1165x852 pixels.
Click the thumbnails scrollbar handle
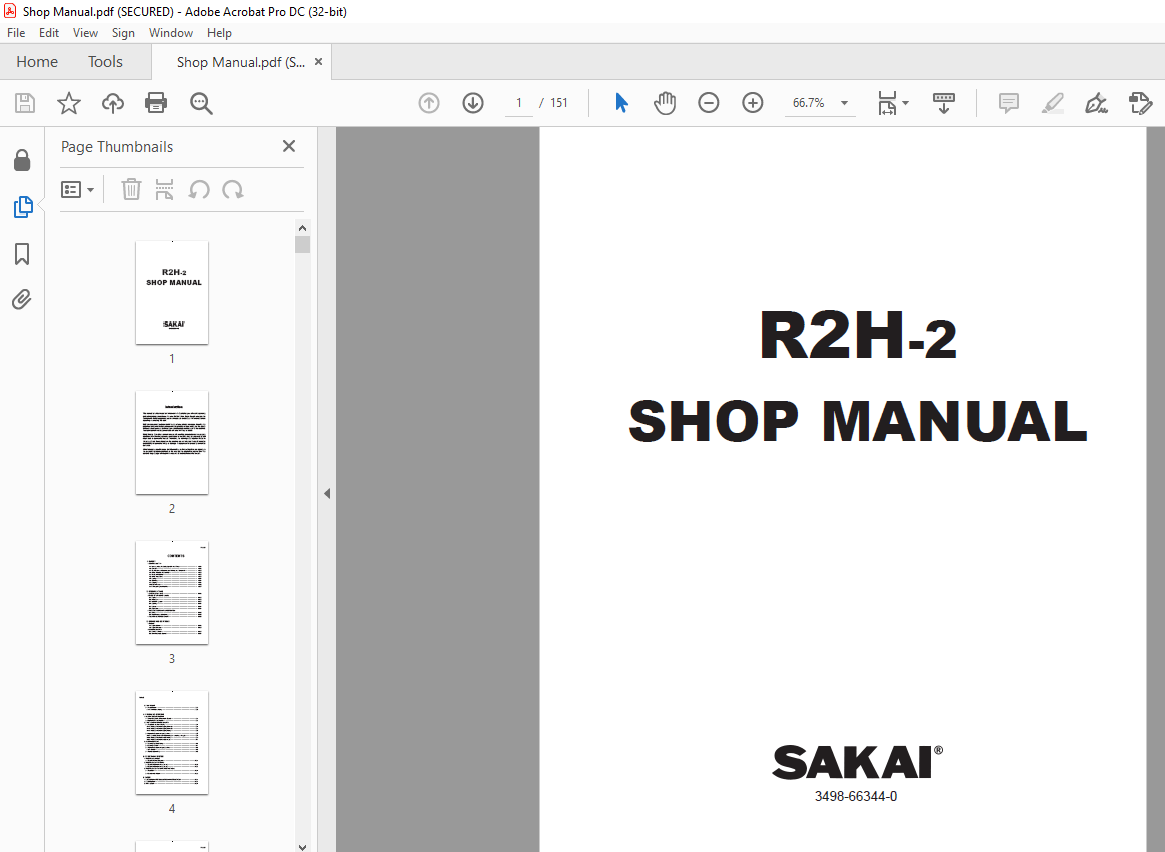[x=302, y=245]
